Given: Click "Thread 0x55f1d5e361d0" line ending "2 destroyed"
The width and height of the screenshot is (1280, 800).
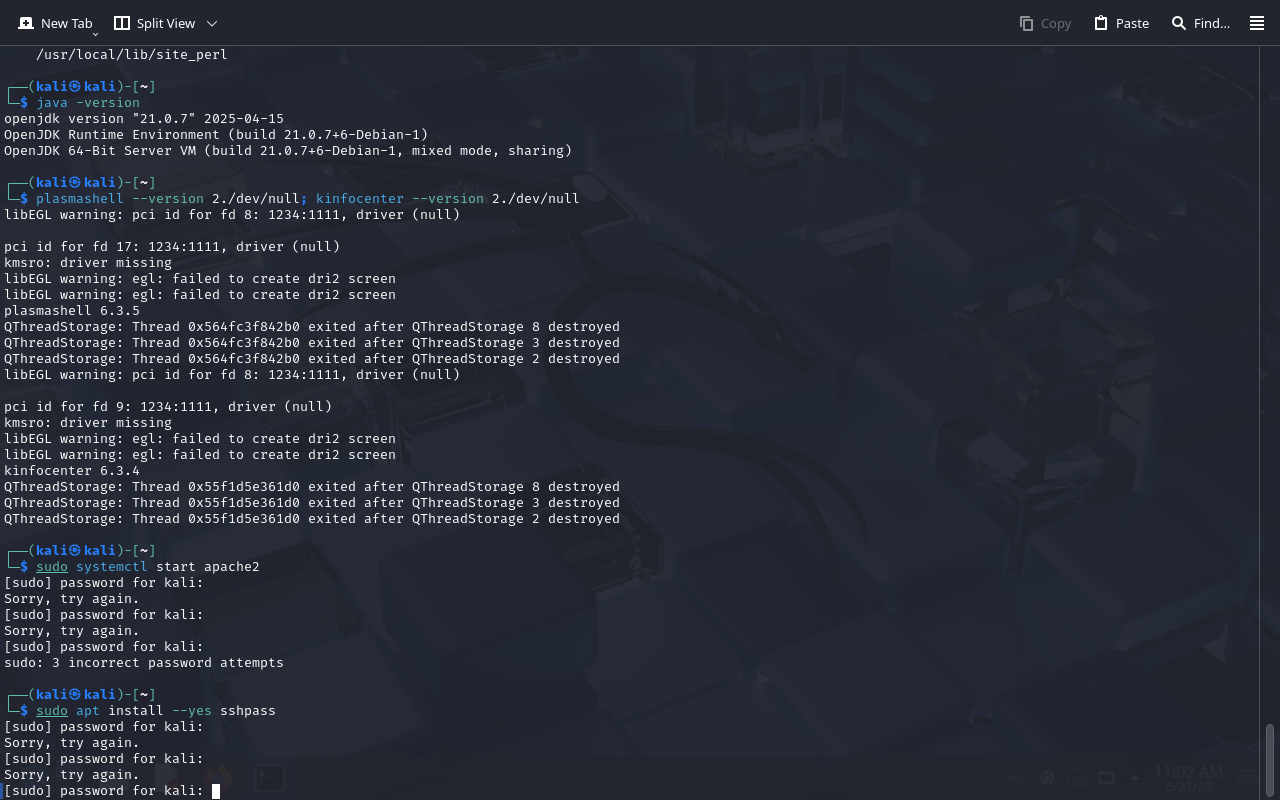Looking at the screenshot, I should 312,519.
